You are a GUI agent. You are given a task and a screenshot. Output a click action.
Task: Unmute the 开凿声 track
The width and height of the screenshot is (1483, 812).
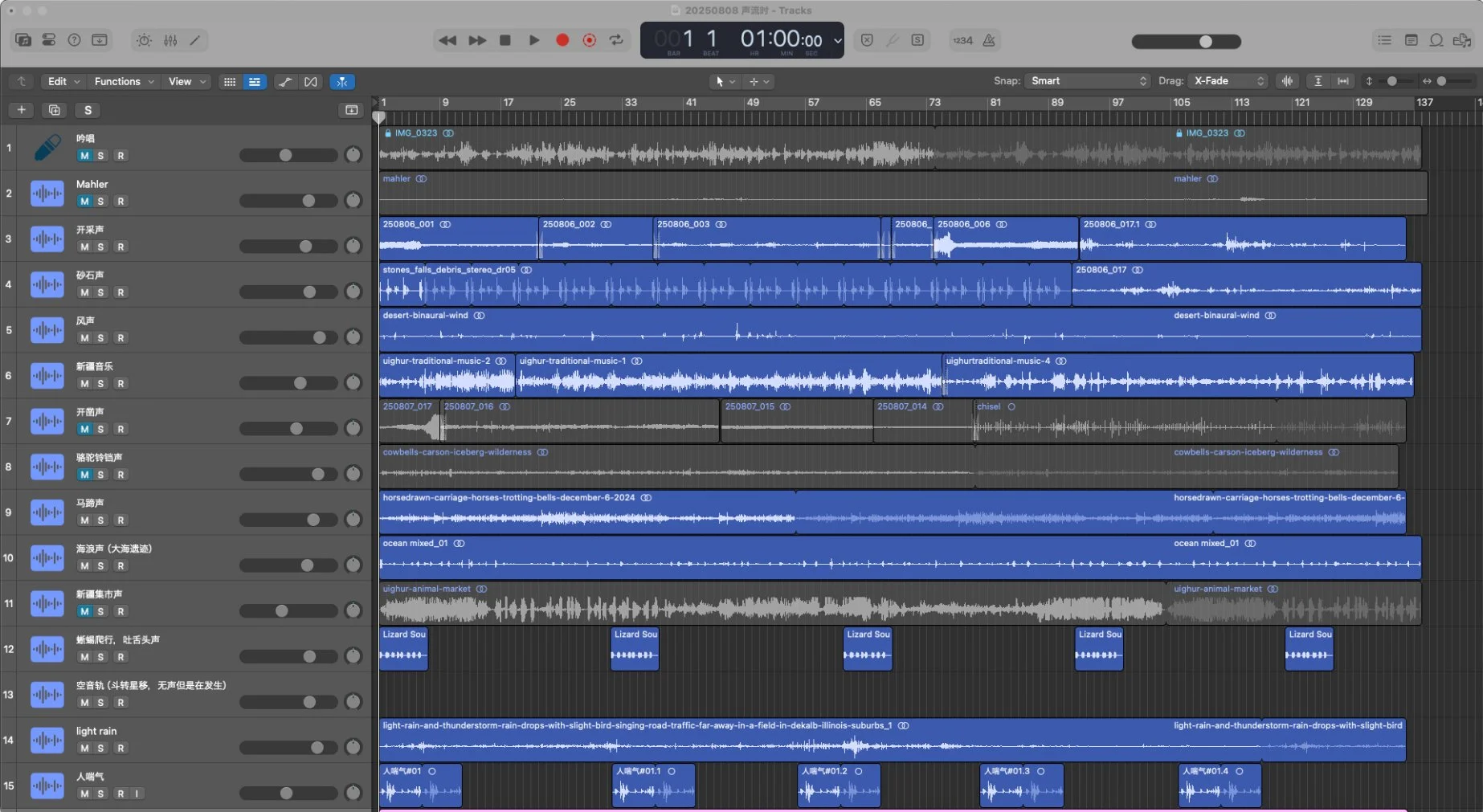point(84,430)
